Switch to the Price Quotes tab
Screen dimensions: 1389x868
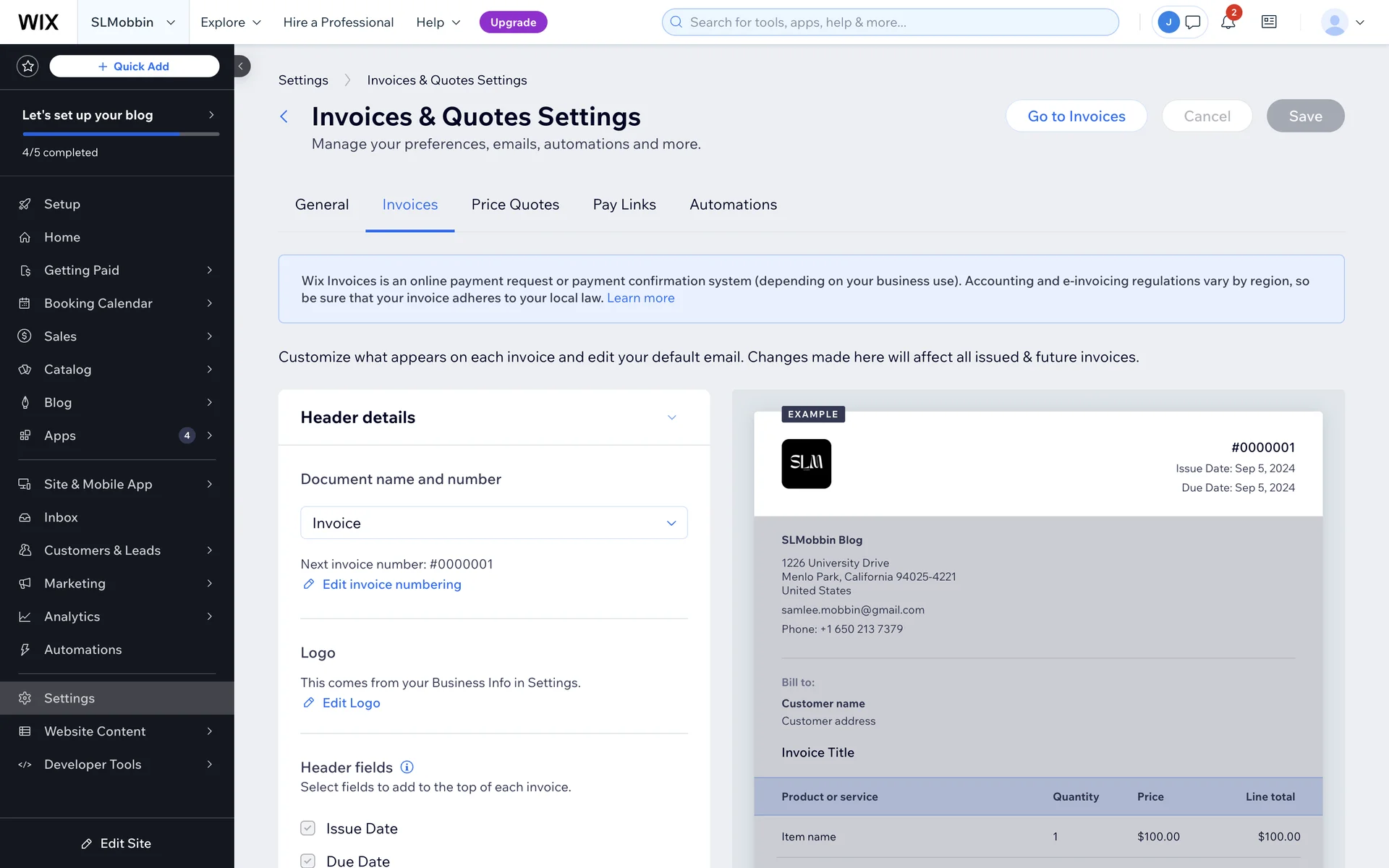point(515,205)
